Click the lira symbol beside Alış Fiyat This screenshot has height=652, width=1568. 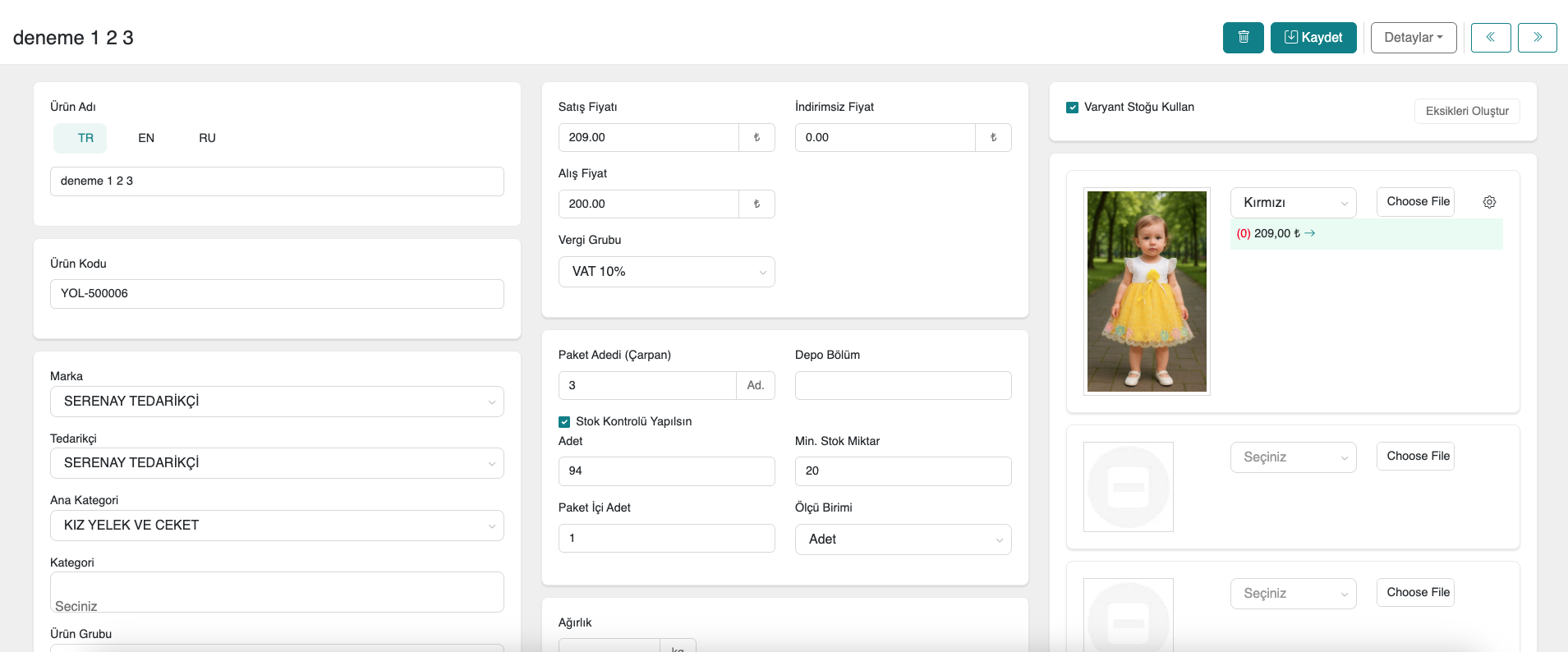756,204
